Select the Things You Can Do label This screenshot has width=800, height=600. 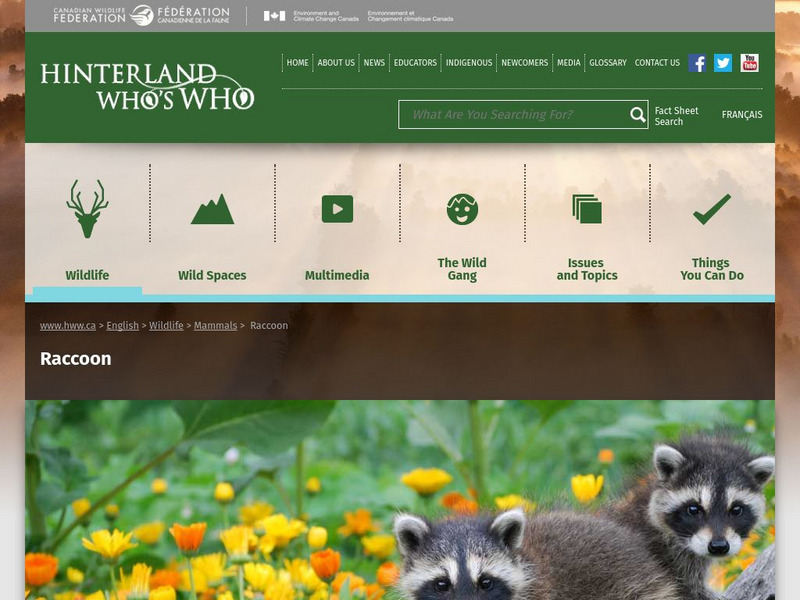point(712,269)
